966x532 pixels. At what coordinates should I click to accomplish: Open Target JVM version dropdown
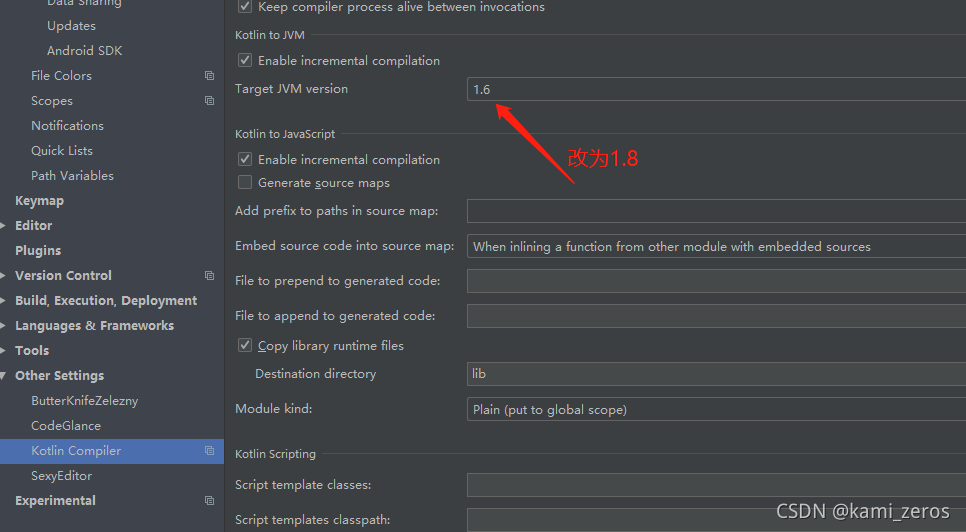716,89
